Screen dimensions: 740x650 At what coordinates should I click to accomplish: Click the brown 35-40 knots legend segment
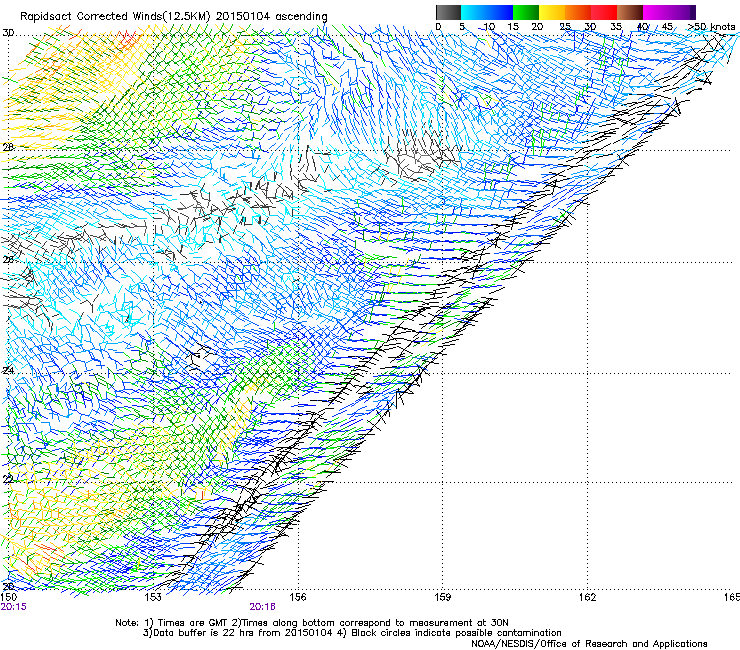click(630, 12)
